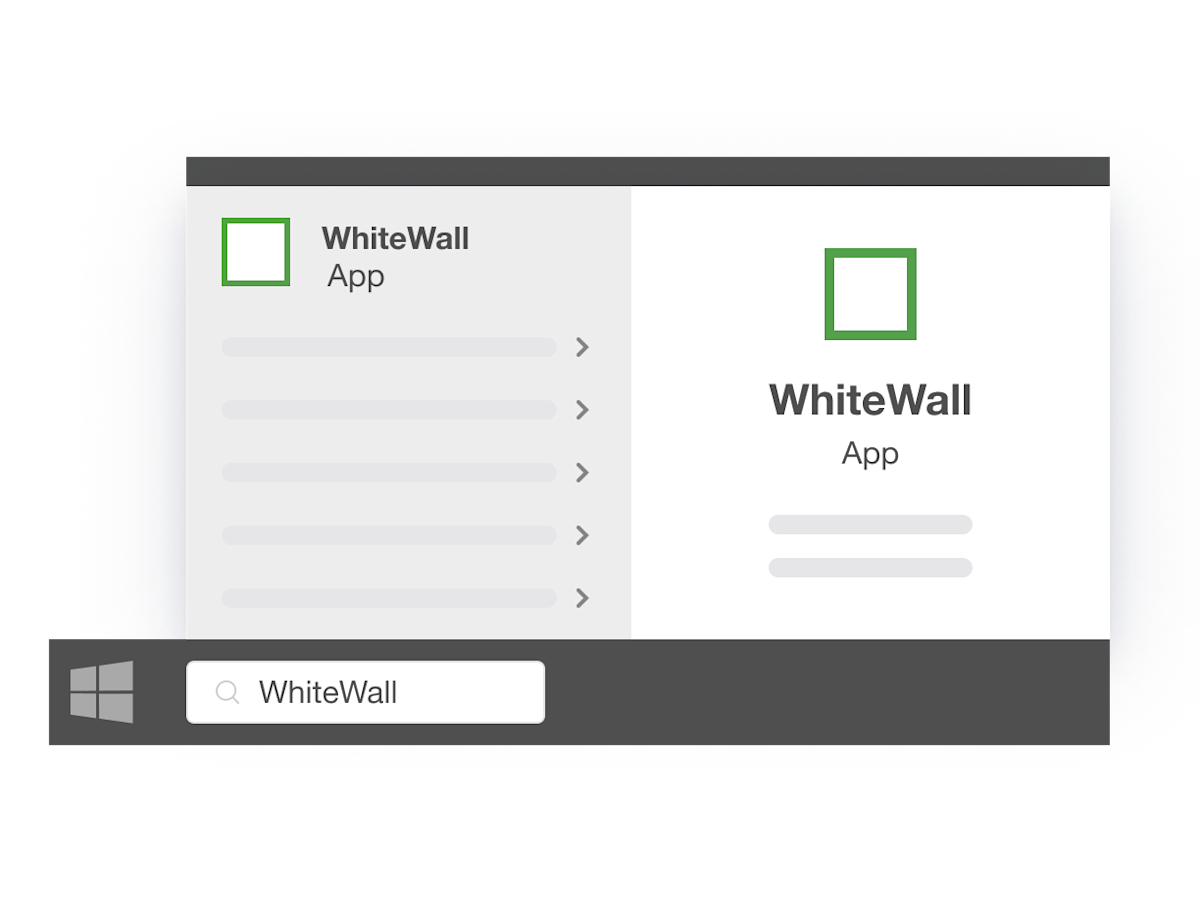Select the first gray result bar
Screen dimensions: 1200x902
tap(389, 347)
